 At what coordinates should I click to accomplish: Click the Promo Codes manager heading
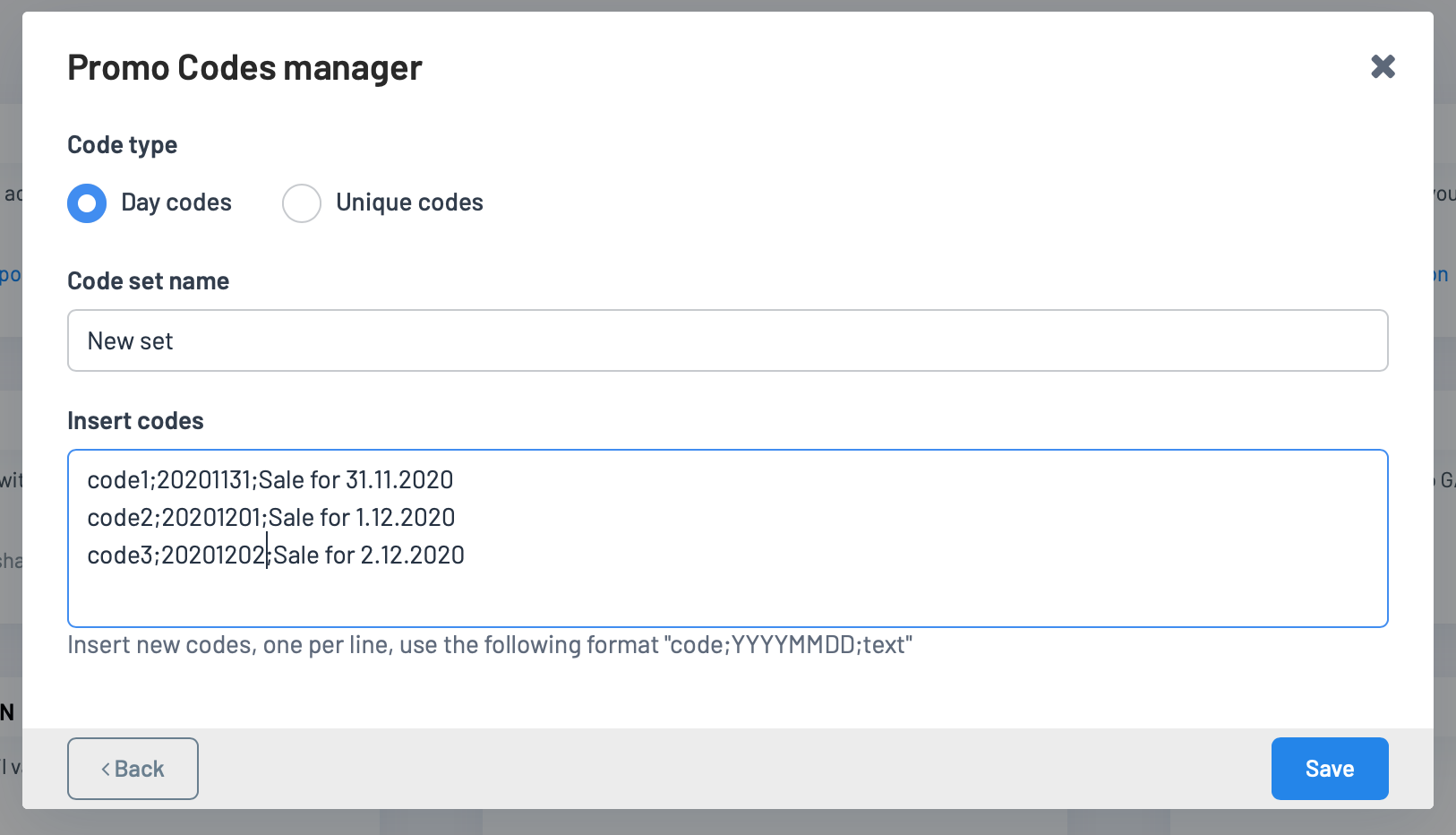(x=244, y=68)
